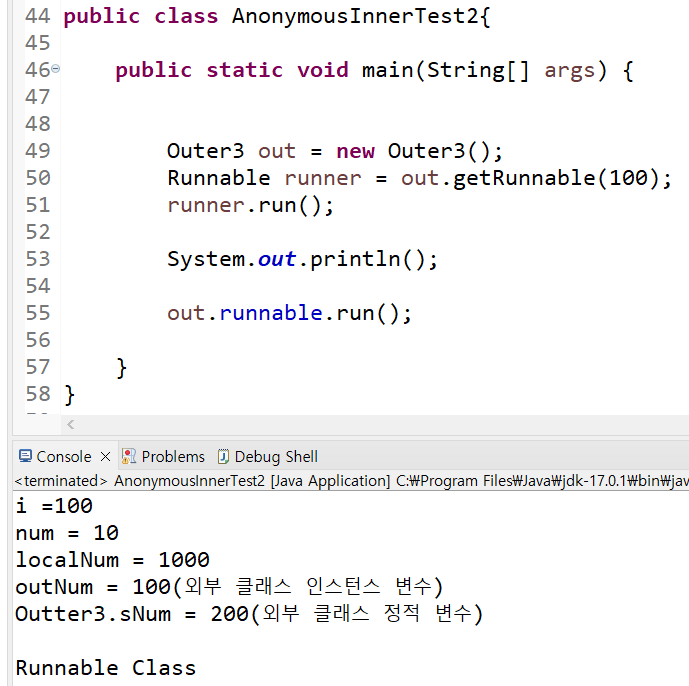Click the Problems tab warning icon
This screenshot has height=686, width=689.
pyautogui.click(x=129, y=457)
